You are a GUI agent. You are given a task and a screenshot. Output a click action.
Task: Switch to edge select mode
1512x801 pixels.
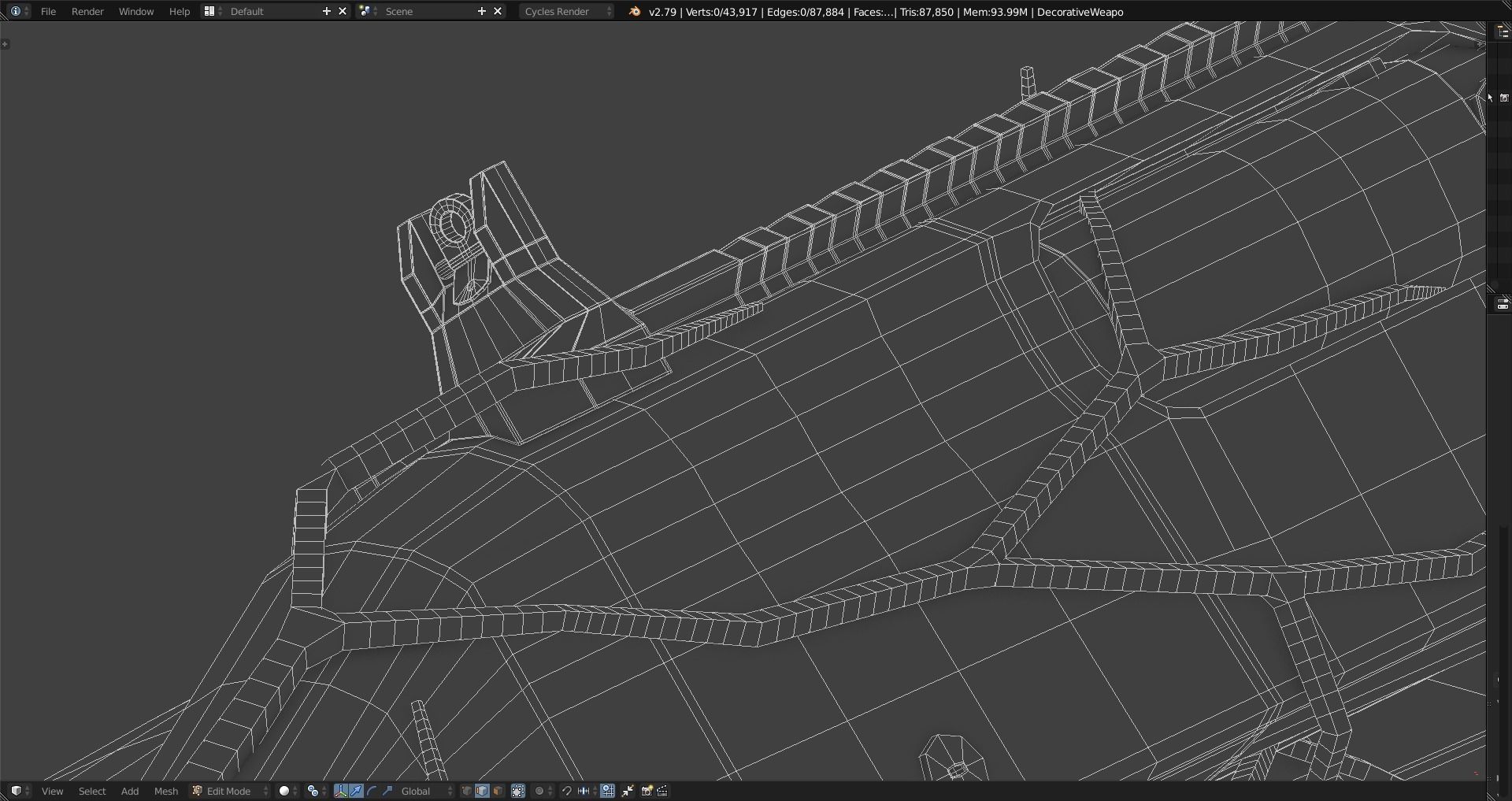pyautogui.click(x=482, y=791)
